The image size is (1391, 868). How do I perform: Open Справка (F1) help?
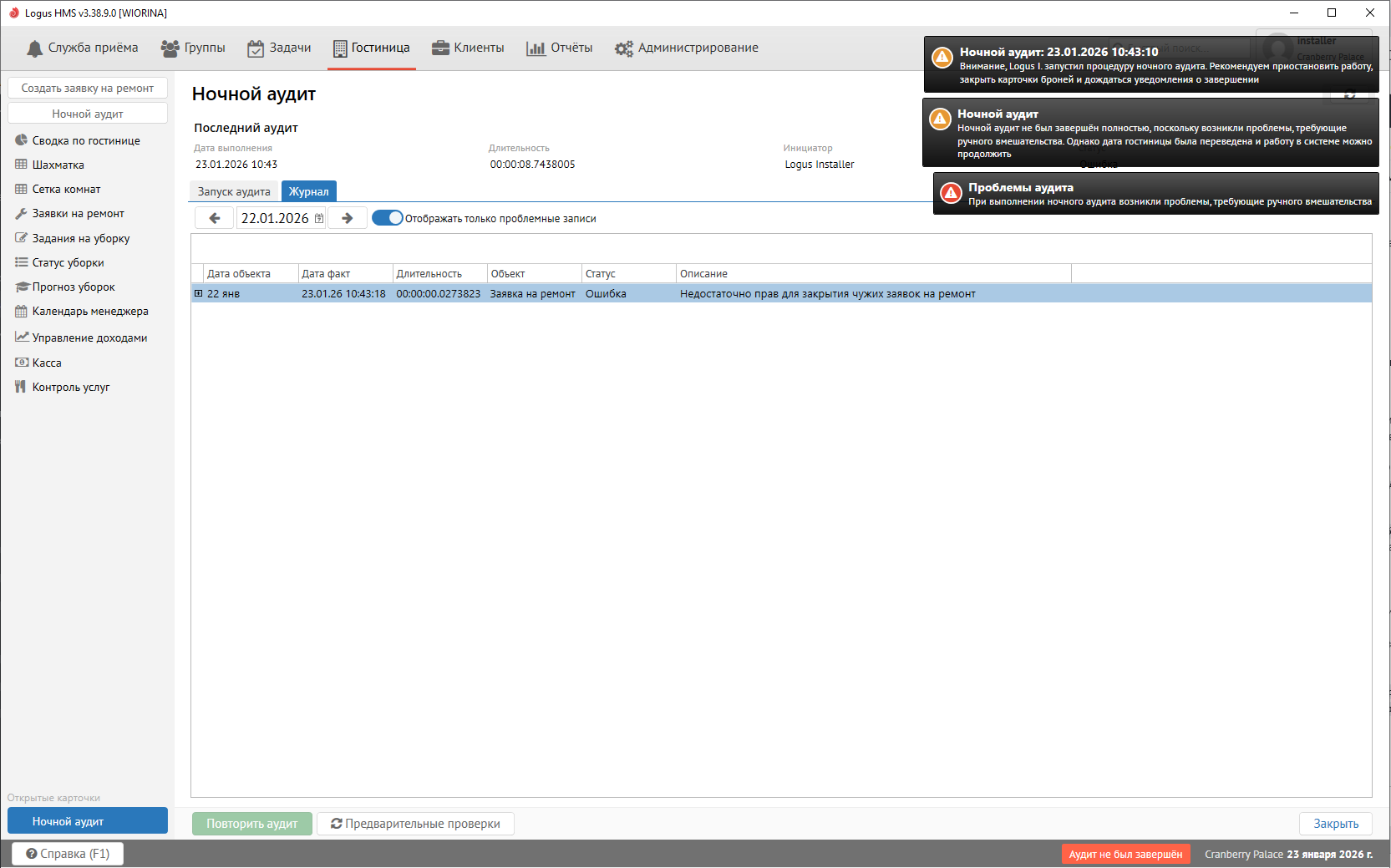[68, 854]
